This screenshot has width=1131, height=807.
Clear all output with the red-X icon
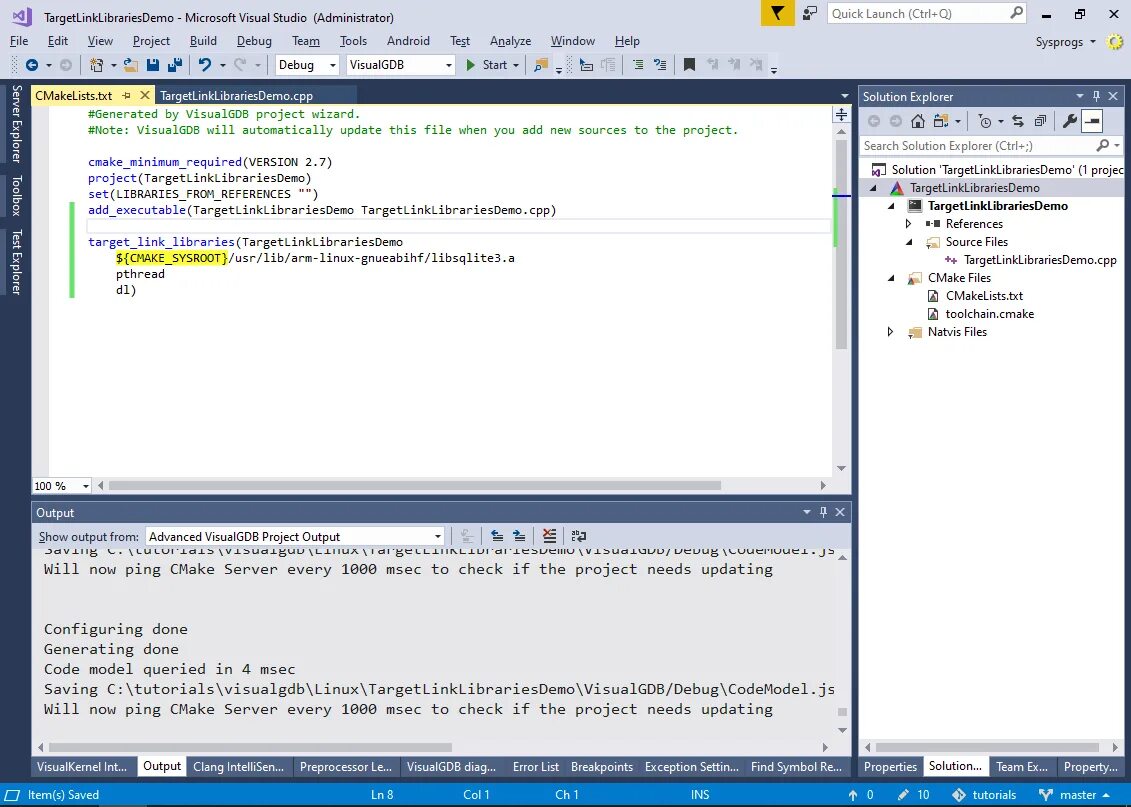[x=550, y=536]
